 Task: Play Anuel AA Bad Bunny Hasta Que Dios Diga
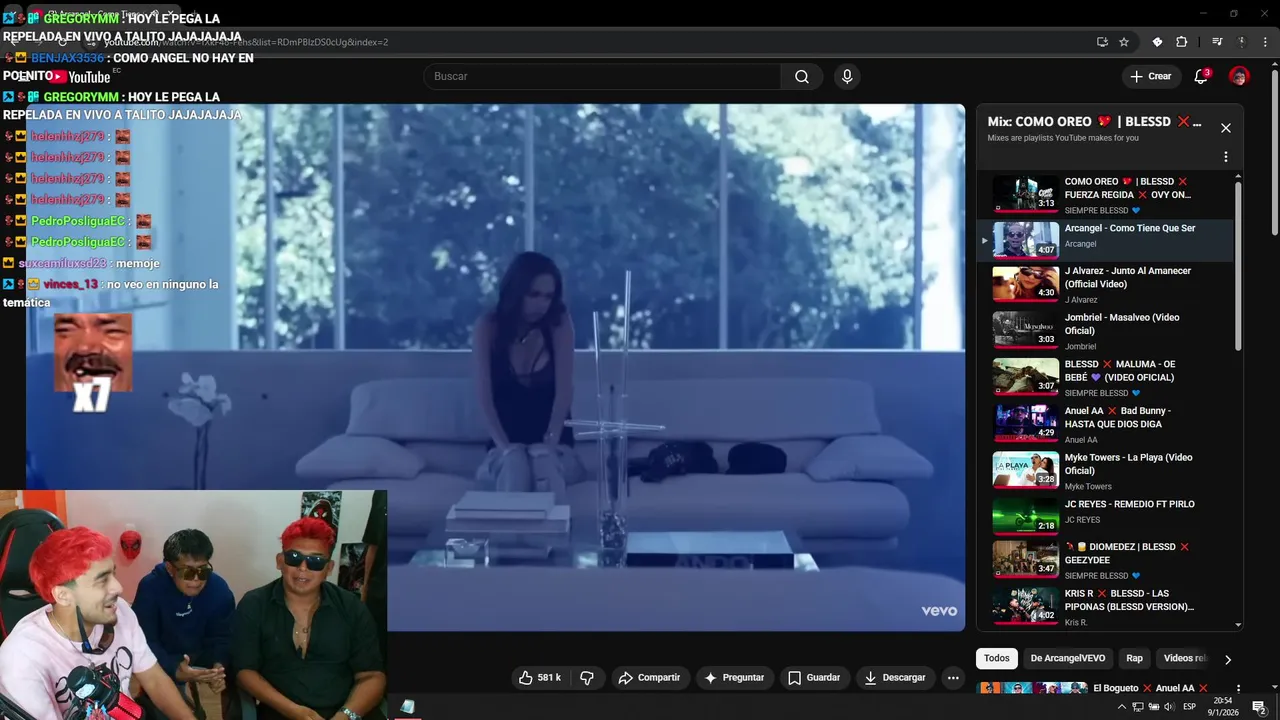1107,424
